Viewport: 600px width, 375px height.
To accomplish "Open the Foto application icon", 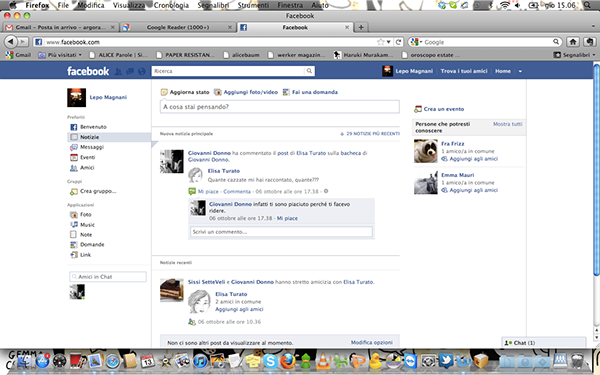I will [x=73, y=215].
